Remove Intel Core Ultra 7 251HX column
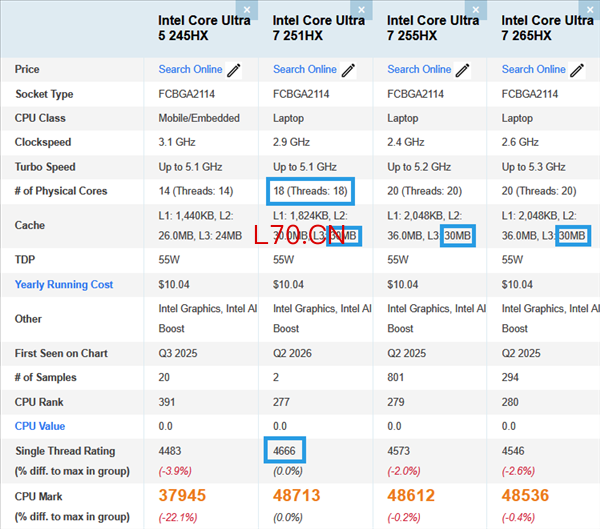The width and height of the screenshot is (600, 529). (x=361, y=10)
